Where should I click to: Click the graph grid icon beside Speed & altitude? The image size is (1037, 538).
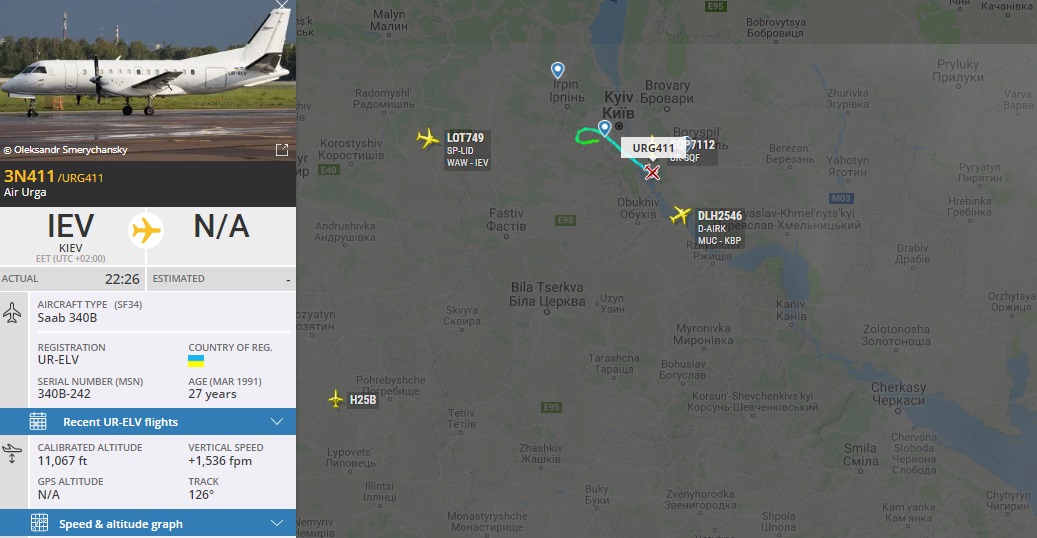click(x=39, y=523)
